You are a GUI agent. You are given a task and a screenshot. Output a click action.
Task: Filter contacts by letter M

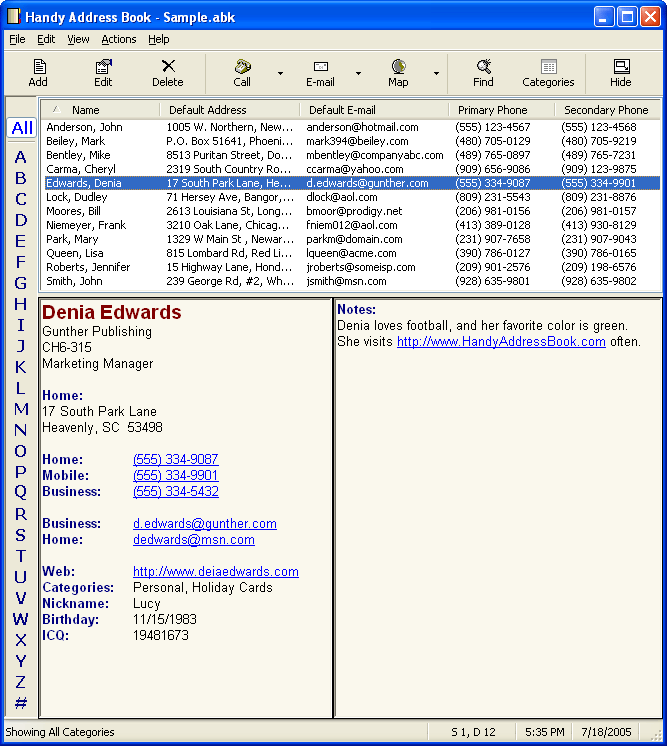[x=21, y=409]
